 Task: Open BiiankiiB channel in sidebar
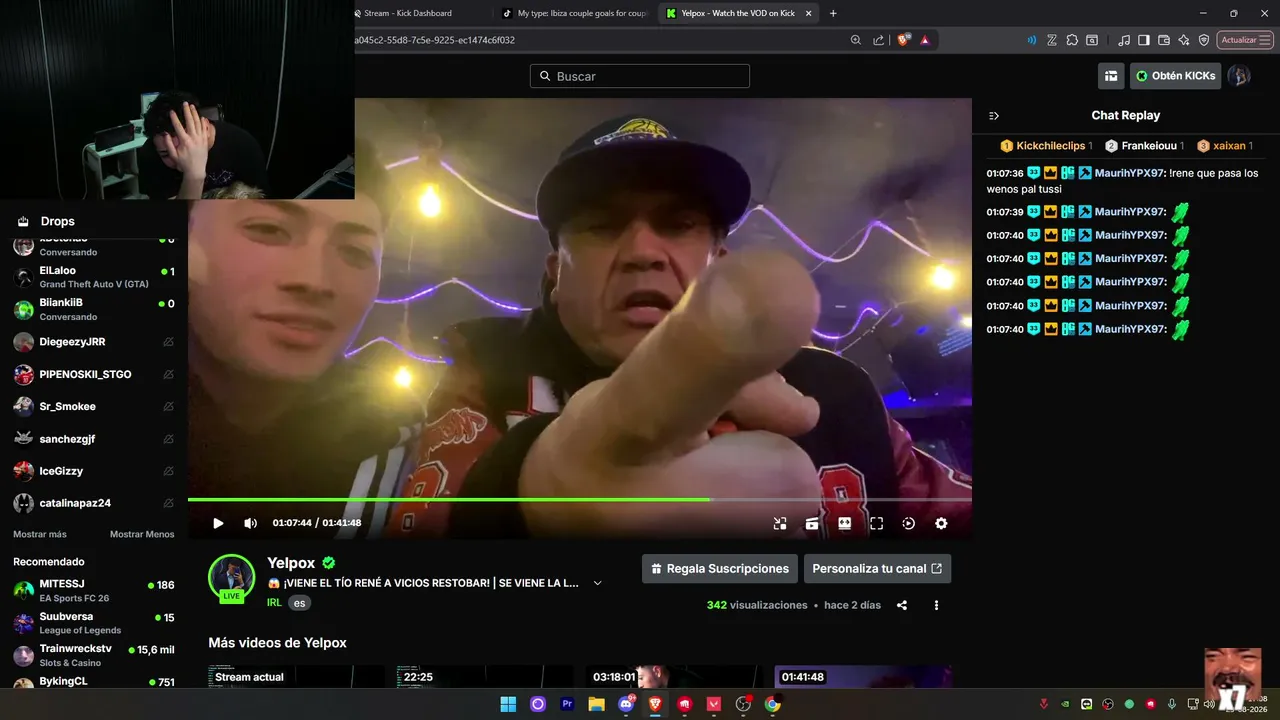pyautogui.click(x=94, y=309)
